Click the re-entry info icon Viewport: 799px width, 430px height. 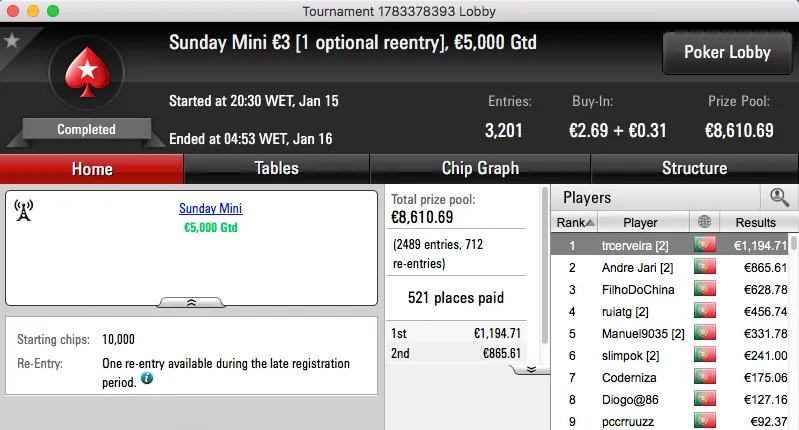click(x=147, y=379)
